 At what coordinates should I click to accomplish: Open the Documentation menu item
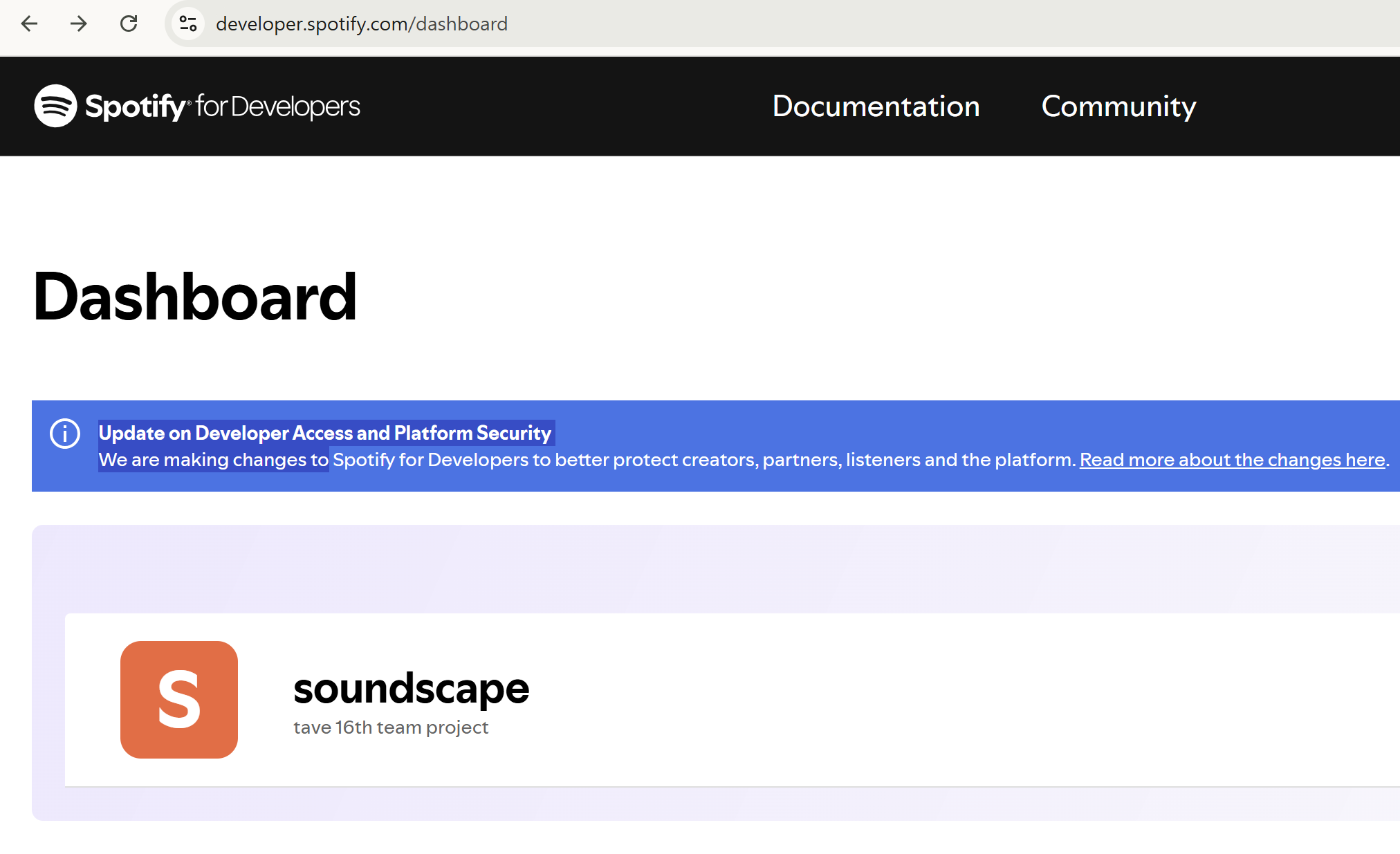(876, 106)
